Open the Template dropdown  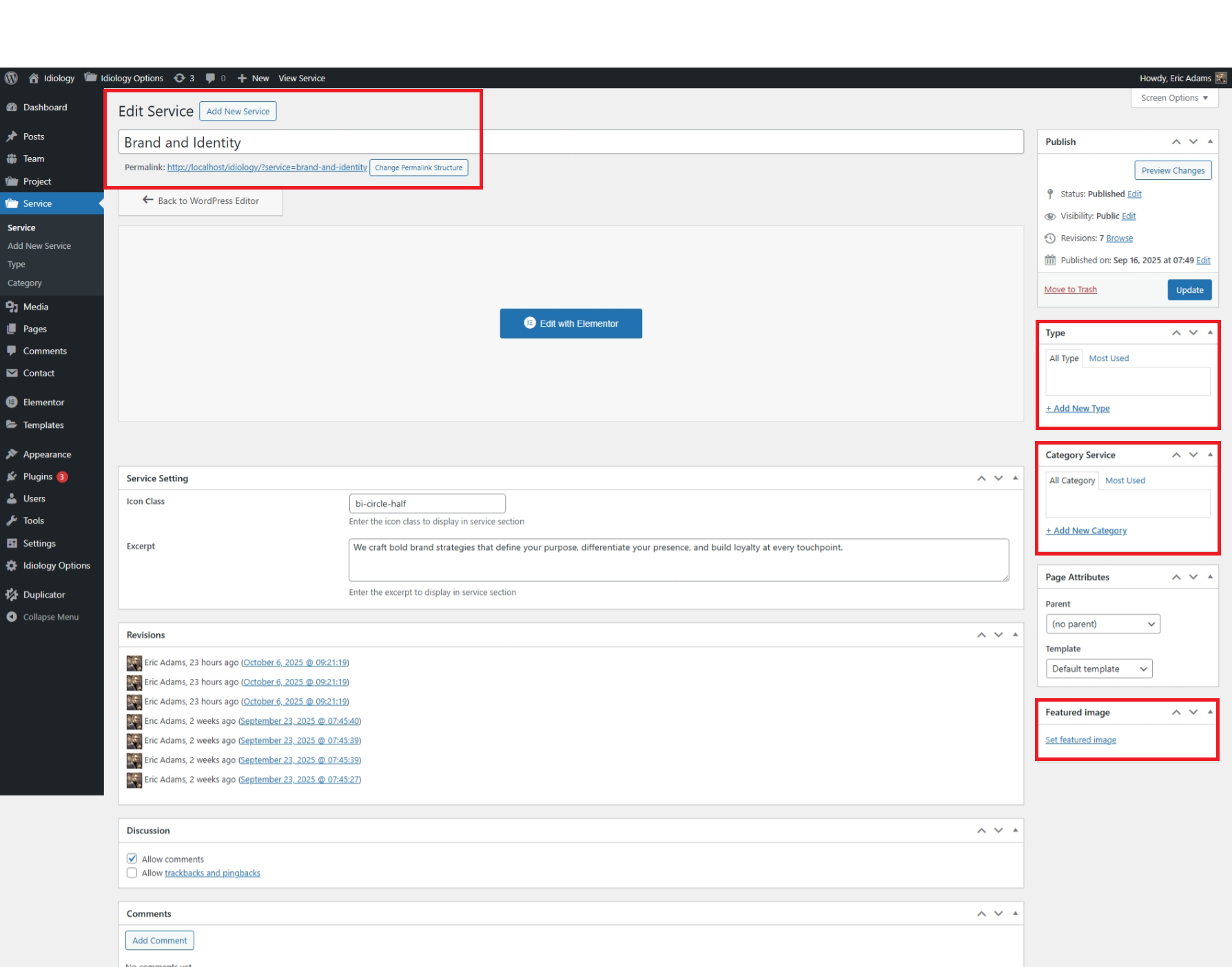pyautogui.click(x=1098, y=669)
